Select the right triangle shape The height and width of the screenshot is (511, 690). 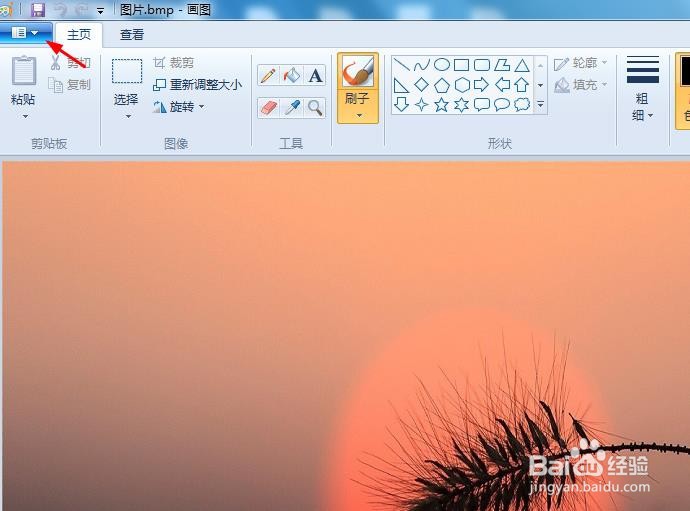pos(401,85)
